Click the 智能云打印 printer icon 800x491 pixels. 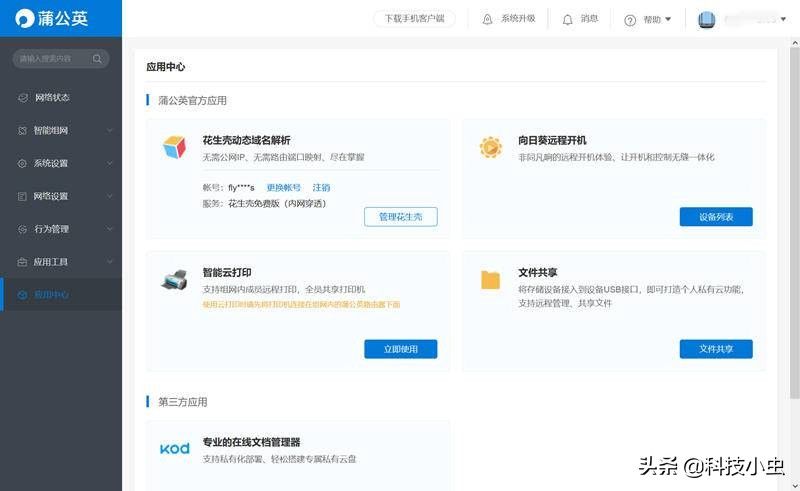(x=174, y=280)
